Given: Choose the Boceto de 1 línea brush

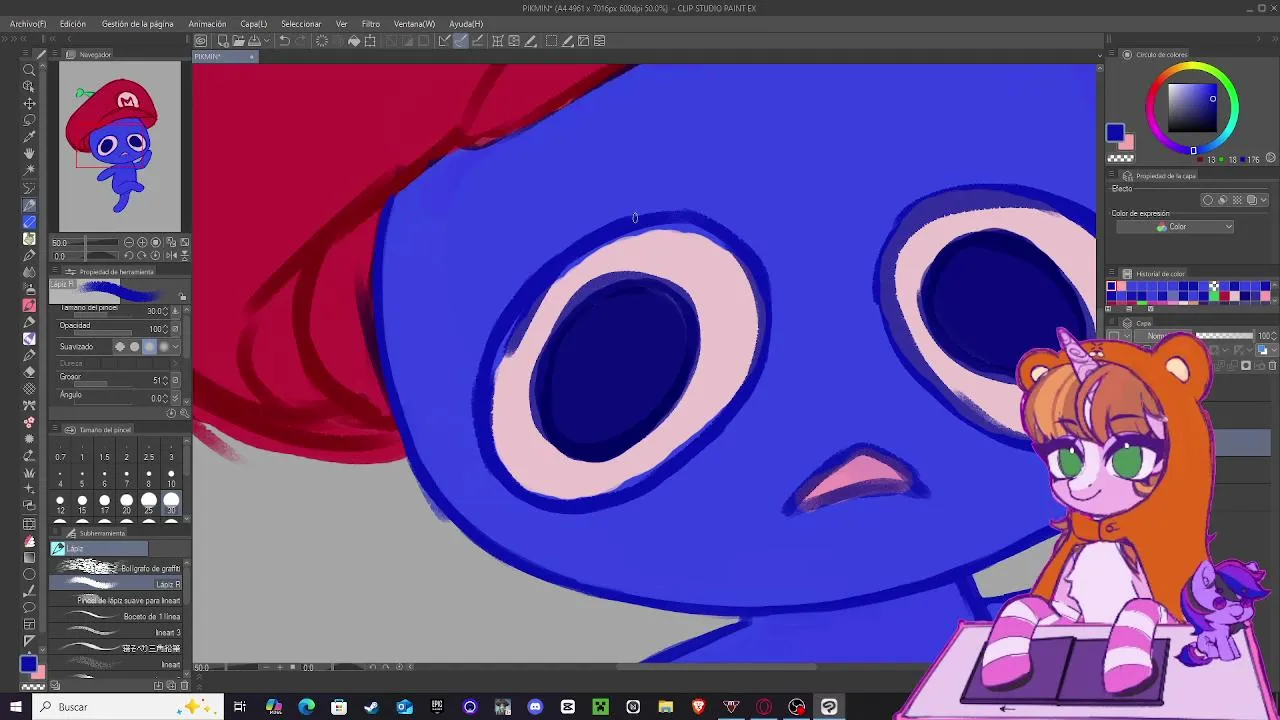Looking at the screenshot, I should (117, 616).
